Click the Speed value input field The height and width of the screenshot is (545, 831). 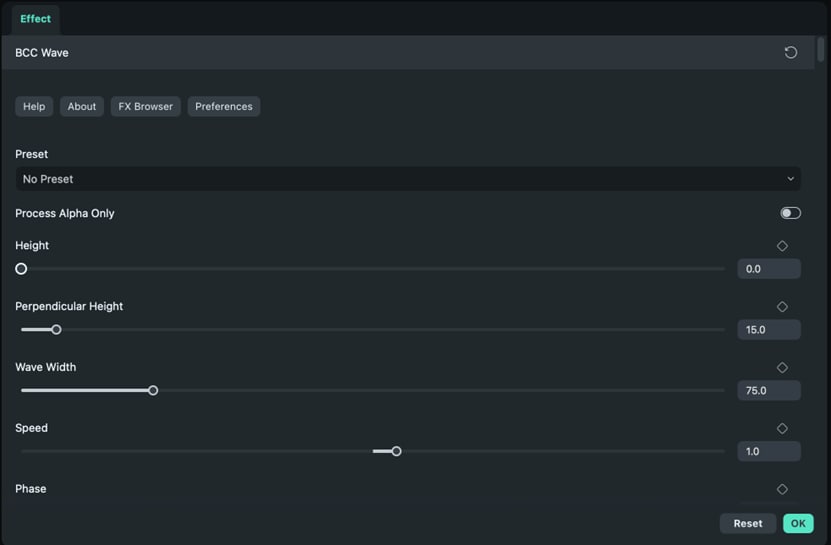[x=768, y=452]
